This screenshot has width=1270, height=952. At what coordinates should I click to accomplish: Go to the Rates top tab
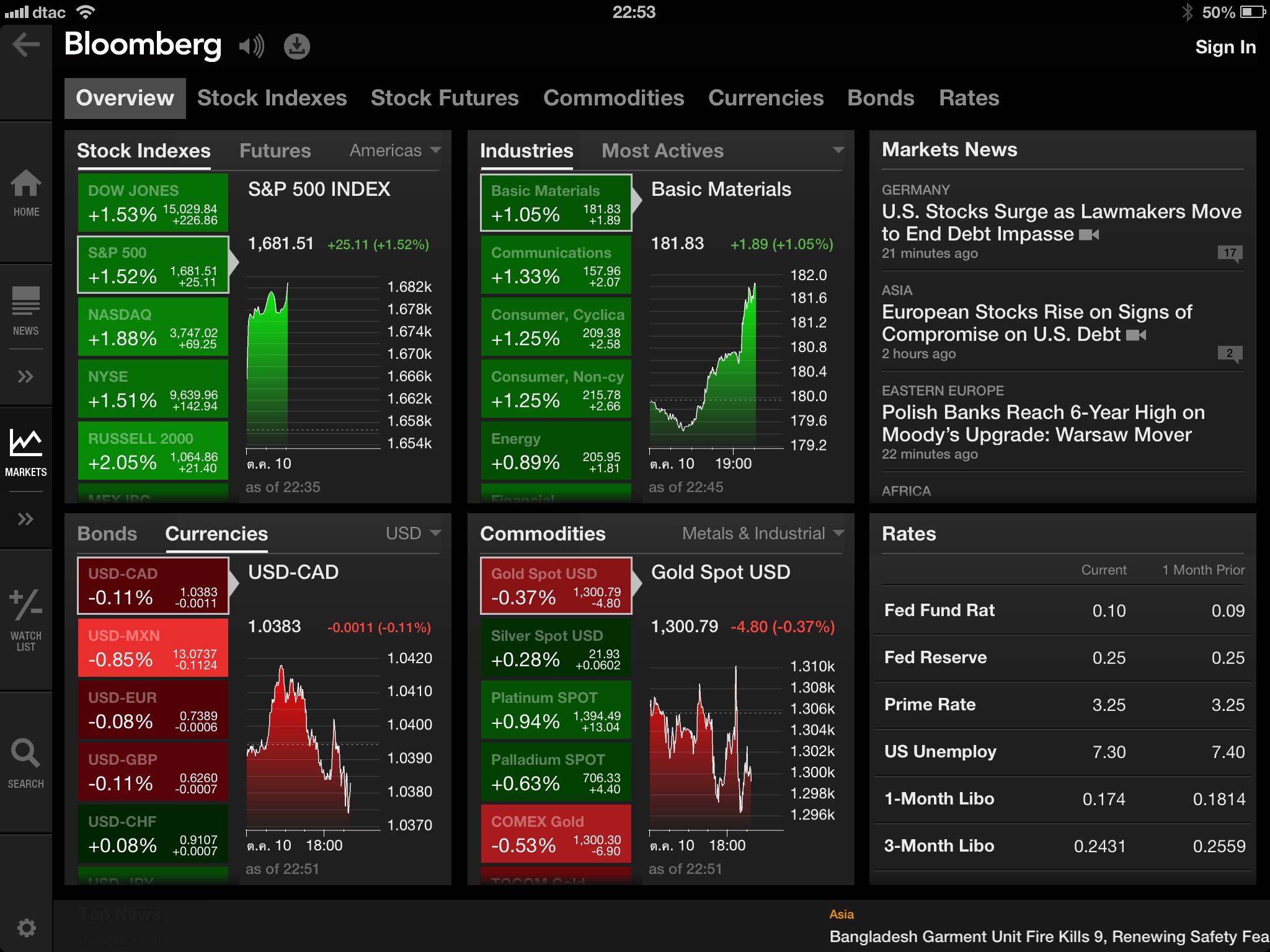tap(969, 98)
